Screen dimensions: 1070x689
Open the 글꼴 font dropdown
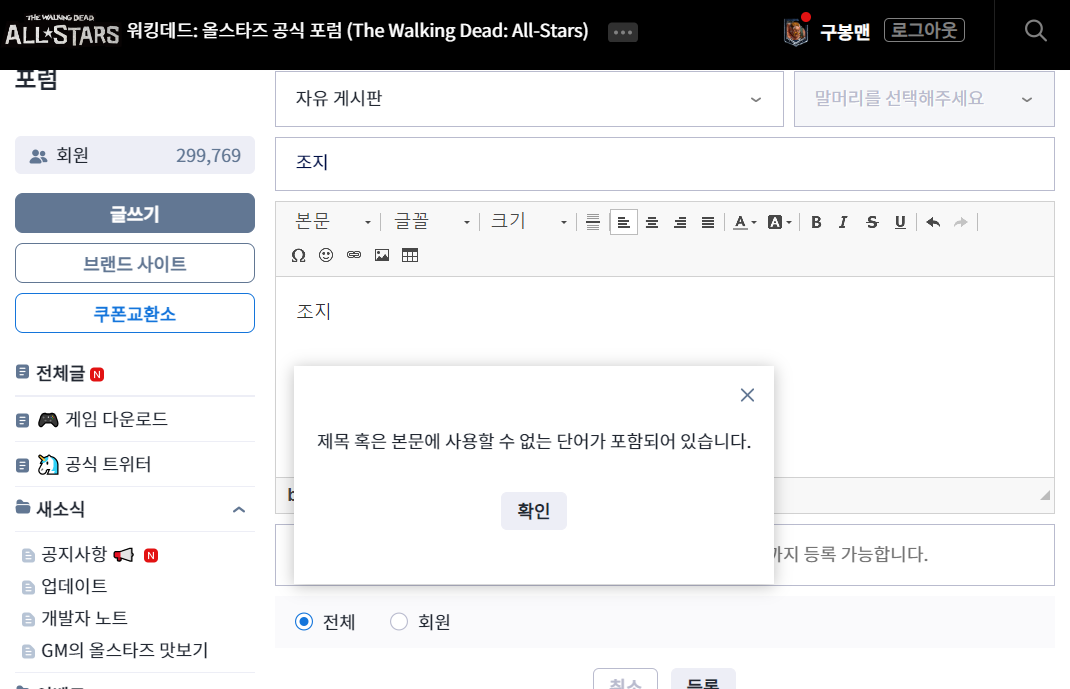tap(431, 222)
